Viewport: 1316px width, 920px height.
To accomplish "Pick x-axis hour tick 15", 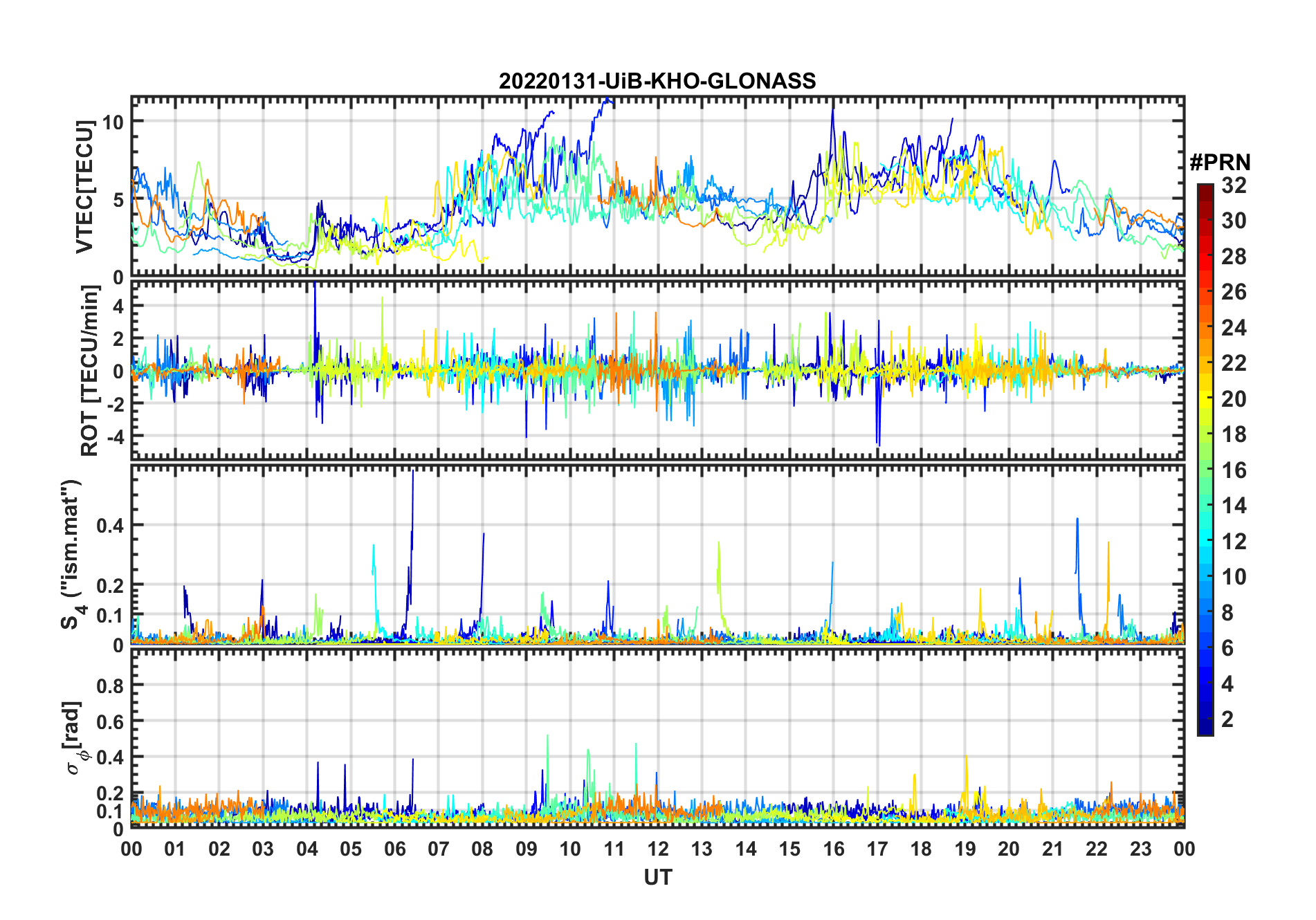I will 789,849.
